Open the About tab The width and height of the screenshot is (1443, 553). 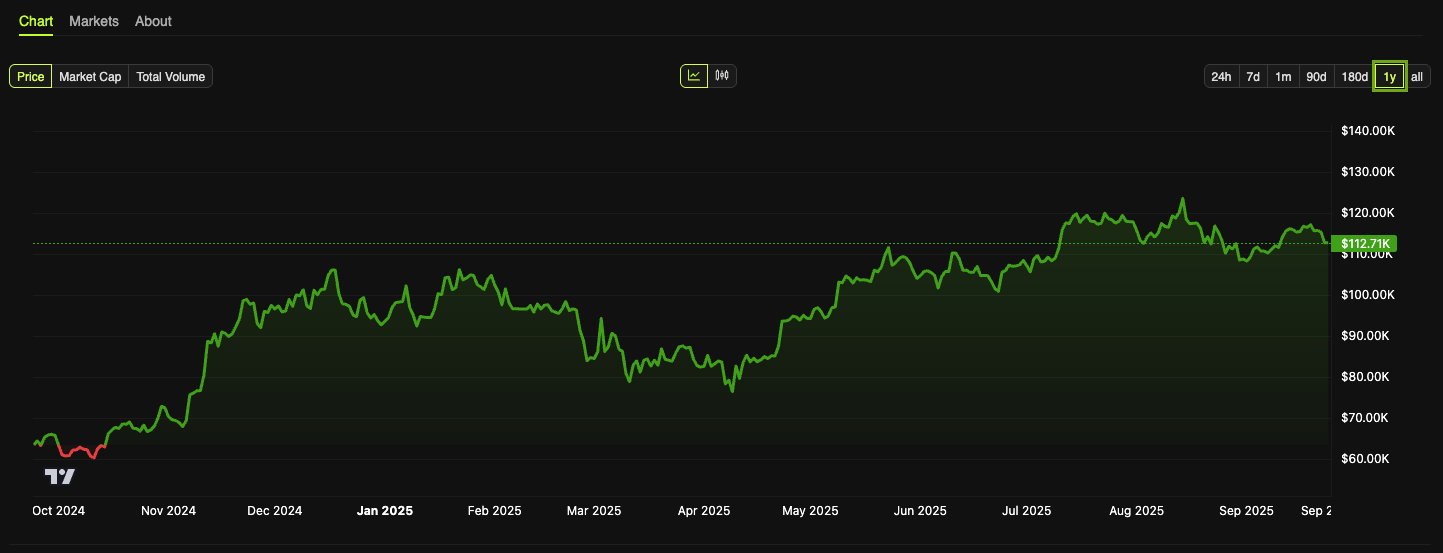point(153,21)
